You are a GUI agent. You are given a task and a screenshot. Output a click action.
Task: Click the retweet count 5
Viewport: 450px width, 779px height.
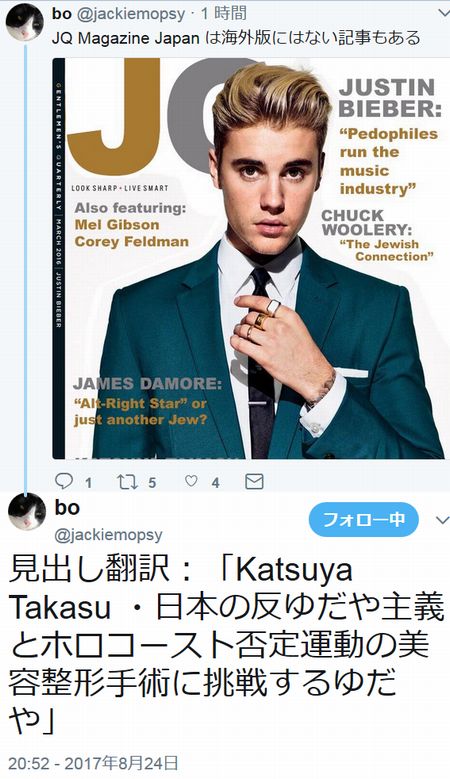pyautogui.click(x=152, y=482)
